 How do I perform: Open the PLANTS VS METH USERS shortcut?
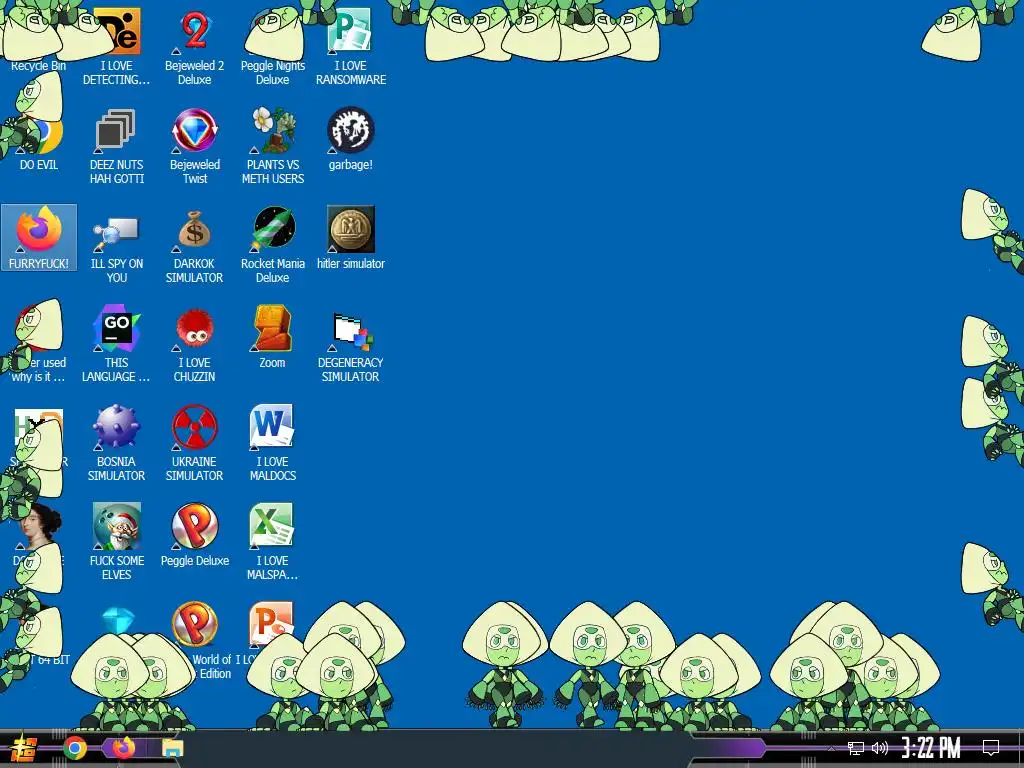pyautogui.click(x=273, y=146)
